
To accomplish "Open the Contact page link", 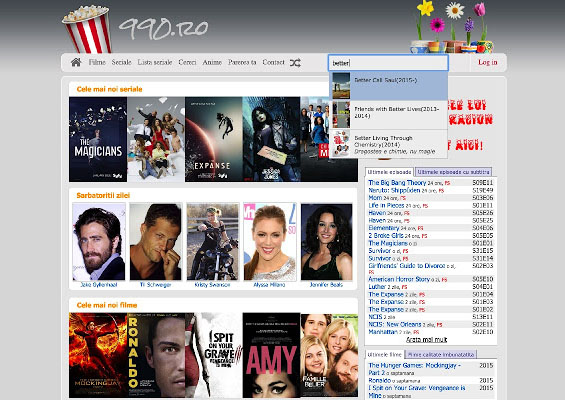I will pos(273,62).
